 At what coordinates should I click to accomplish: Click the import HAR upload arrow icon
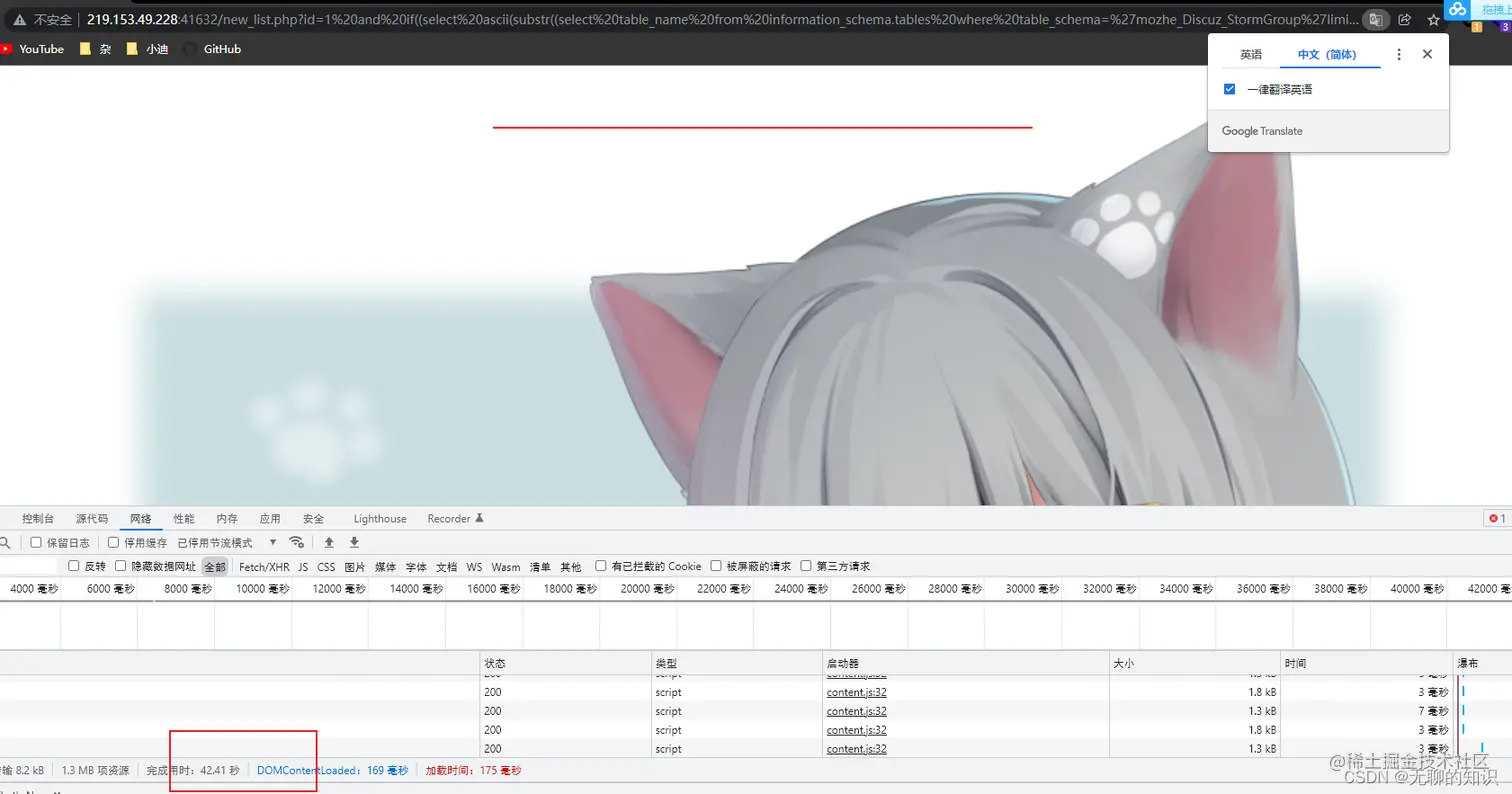(x=329, y=542)
